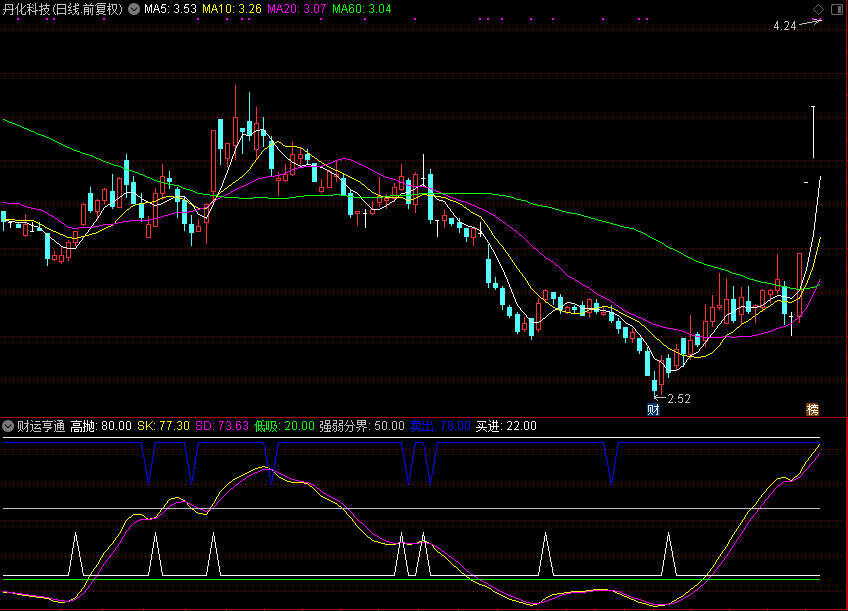Select the 丹化科技(日线 前复权) chart title
The image size is (848, 611).
[63, 9]
